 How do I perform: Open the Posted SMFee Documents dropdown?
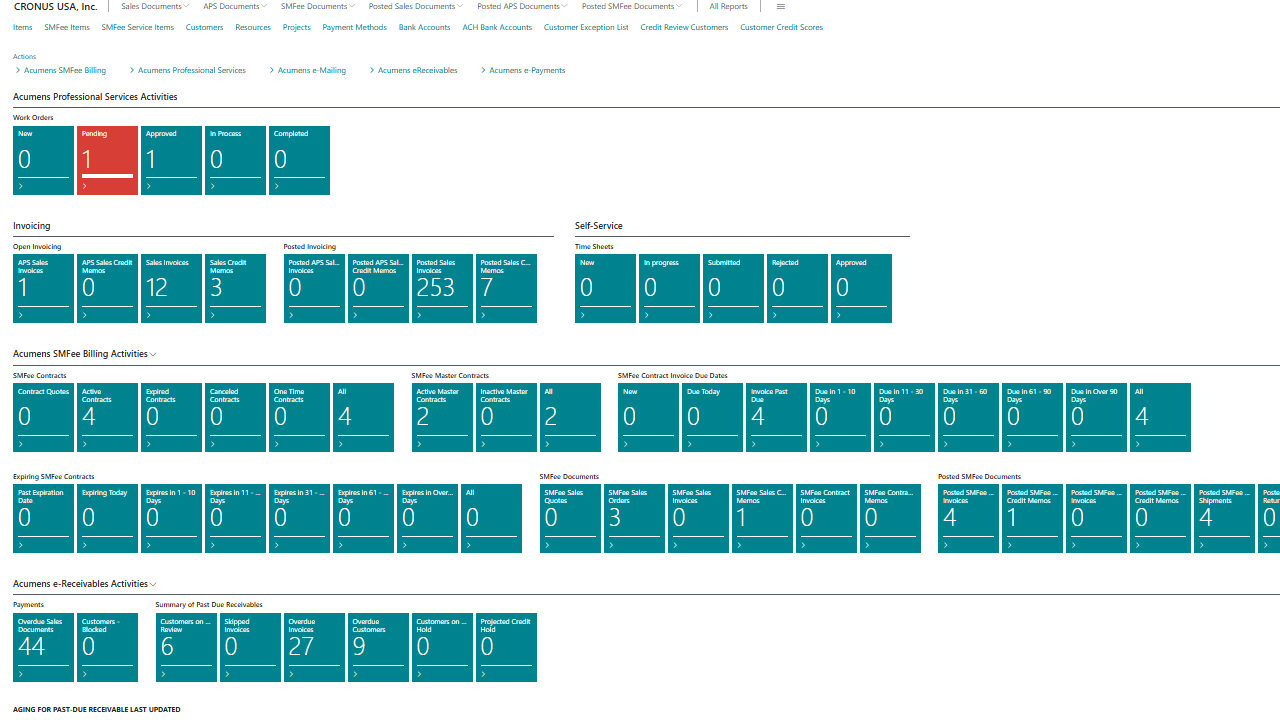[x=631, y=6]
